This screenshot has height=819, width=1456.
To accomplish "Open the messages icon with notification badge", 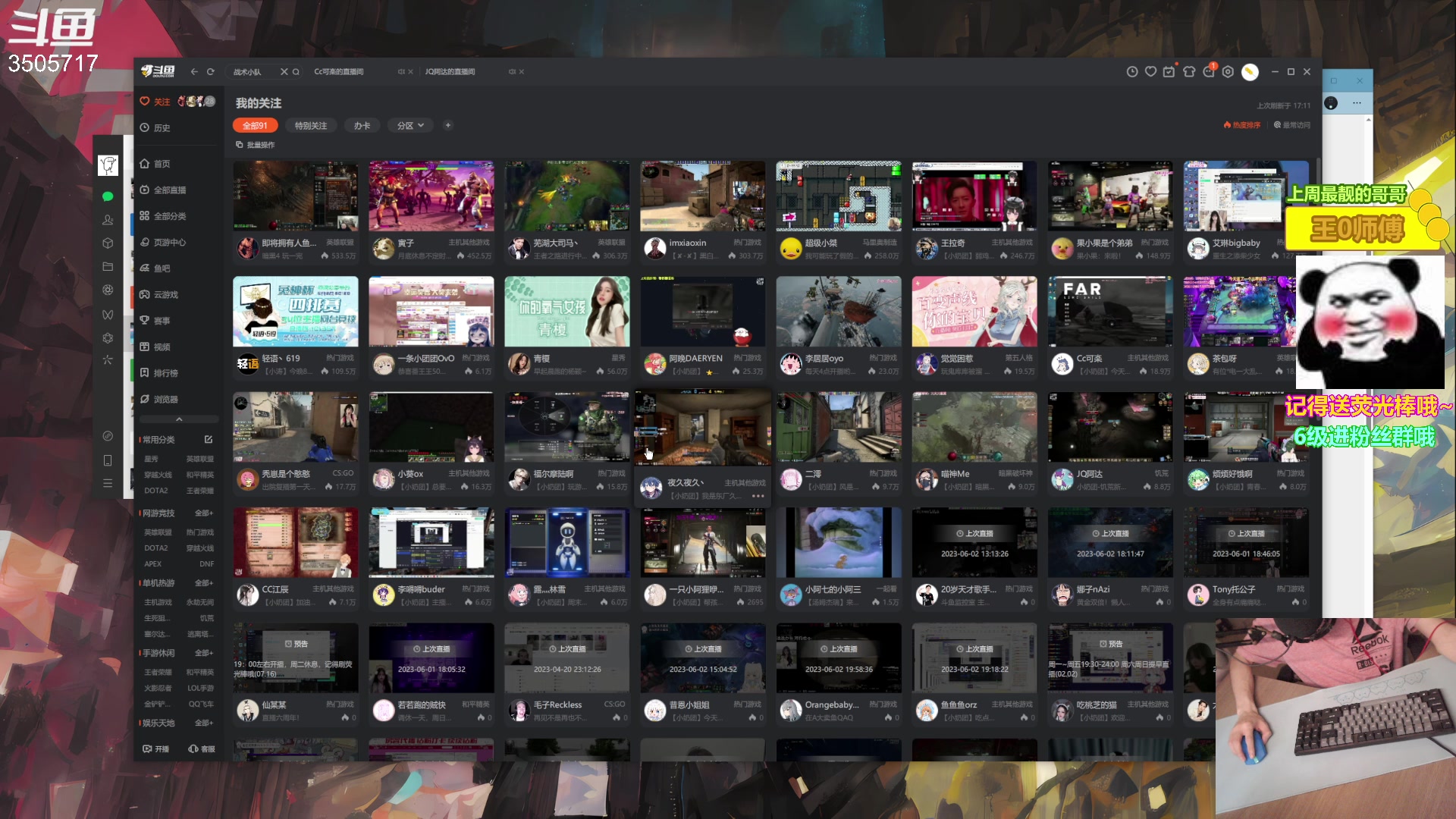I will 1209,72.
